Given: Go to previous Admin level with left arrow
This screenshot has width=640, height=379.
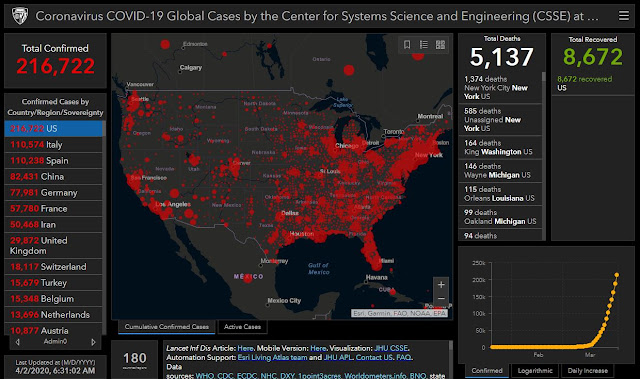Looking at the screenshot, I should click(18, 342).
